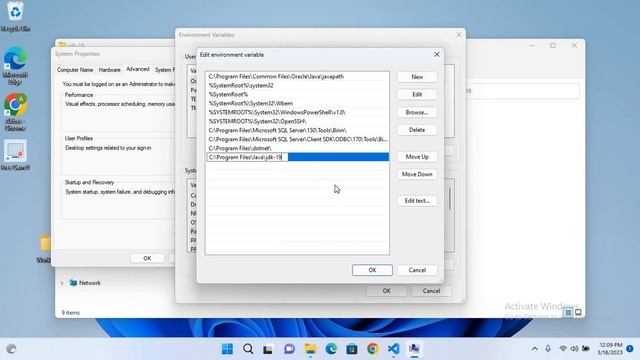This screenshot has height=360, width=640.
Task: Select the %SystemRoot%\system32 entry
Action: click(x=297, y=85)
